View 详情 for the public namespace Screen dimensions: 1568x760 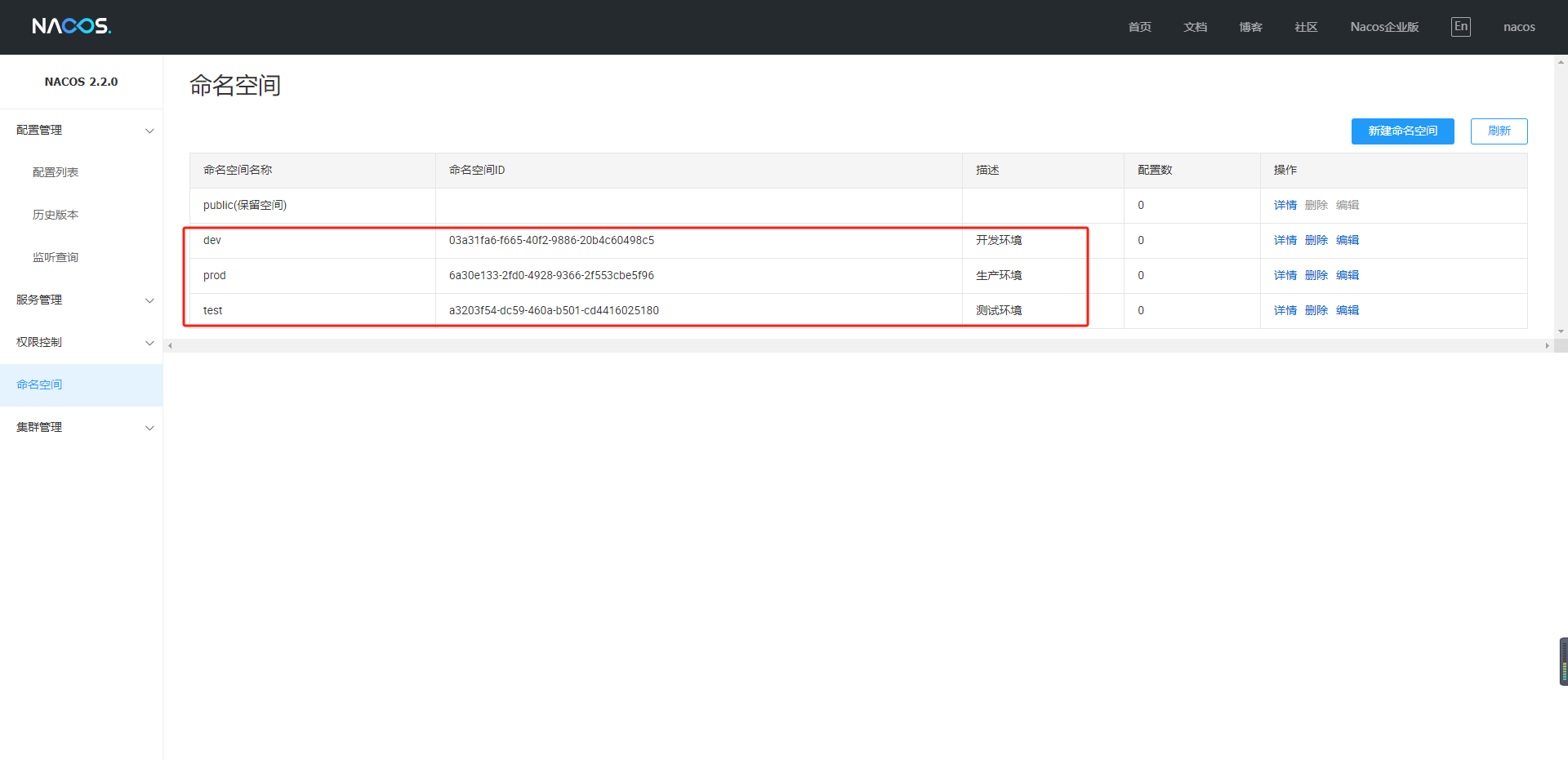[x=1285, y=205]
